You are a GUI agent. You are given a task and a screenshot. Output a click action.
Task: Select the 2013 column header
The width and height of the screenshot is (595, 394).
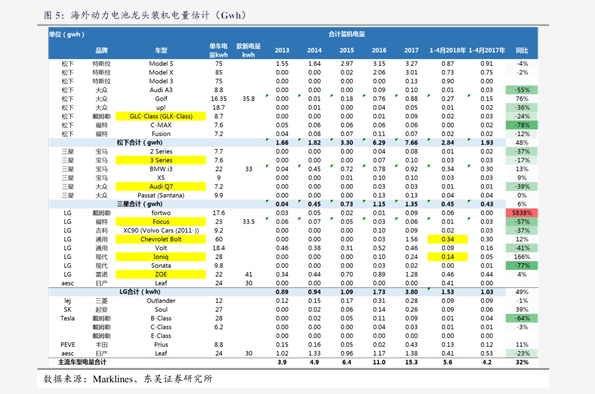pos(282,50)
